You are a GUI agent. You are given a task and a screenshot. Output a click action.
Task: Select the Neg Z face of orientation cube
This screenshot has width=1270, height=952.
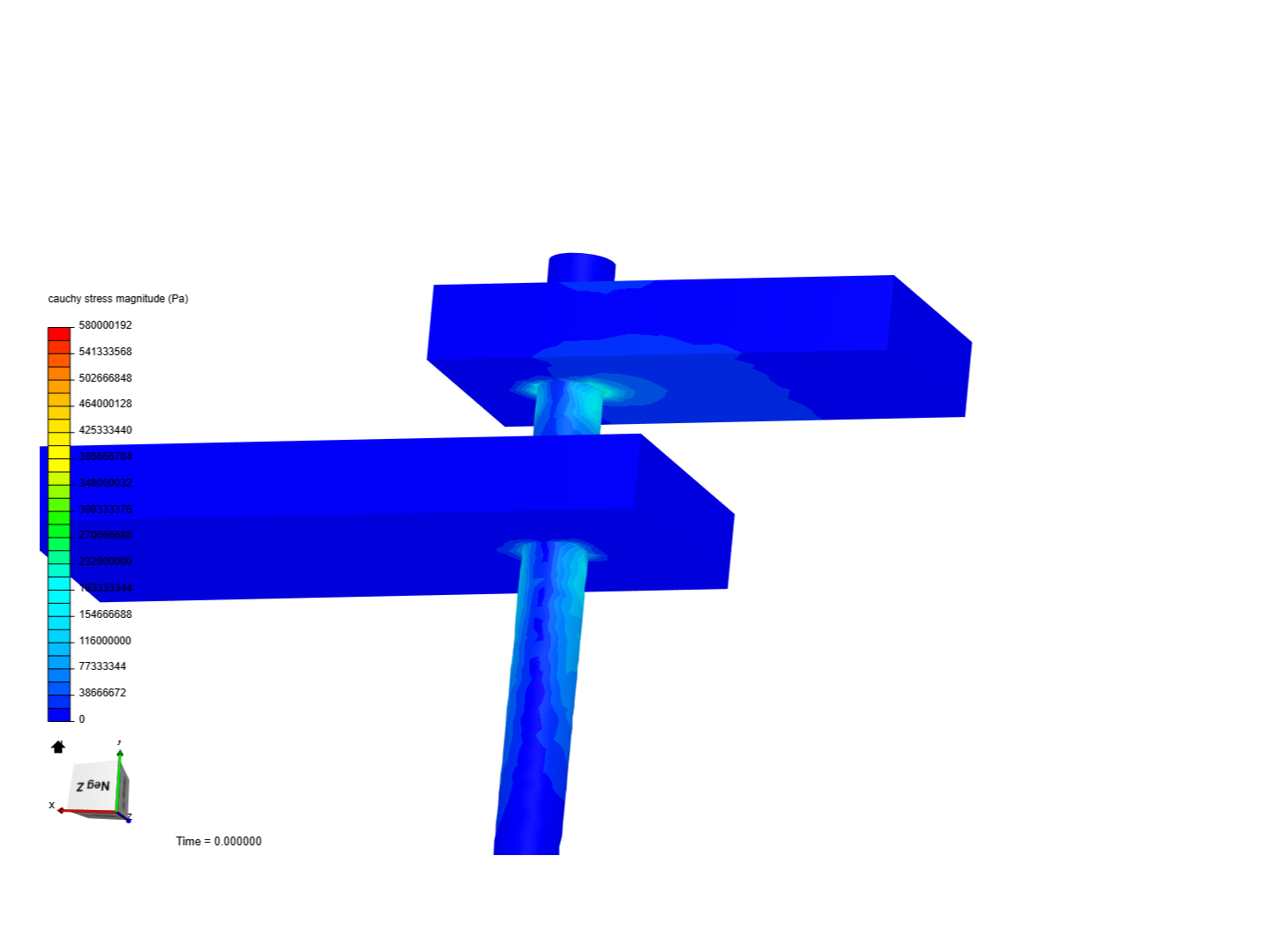94,785
